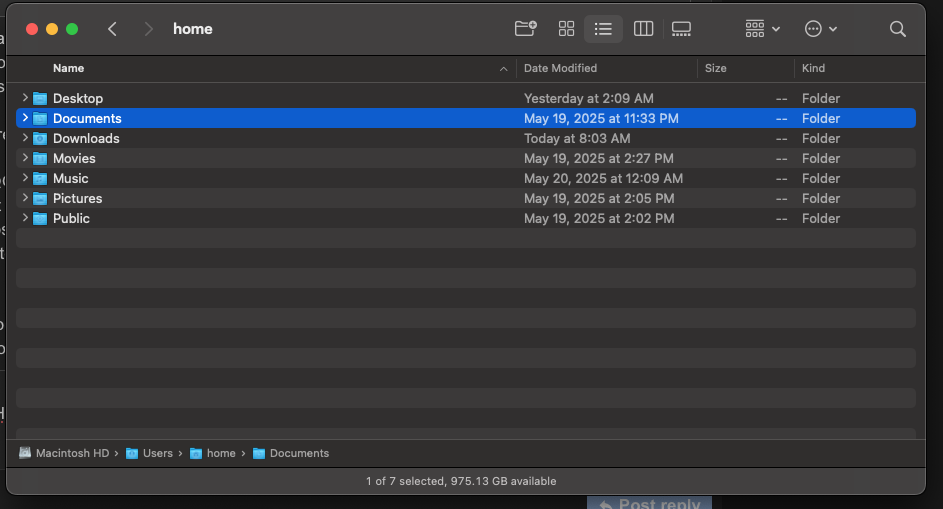Viewport: 943px width, 509px height.
Task: Minimize the Finder window with yellow button
Action: [x=52, y=29]
